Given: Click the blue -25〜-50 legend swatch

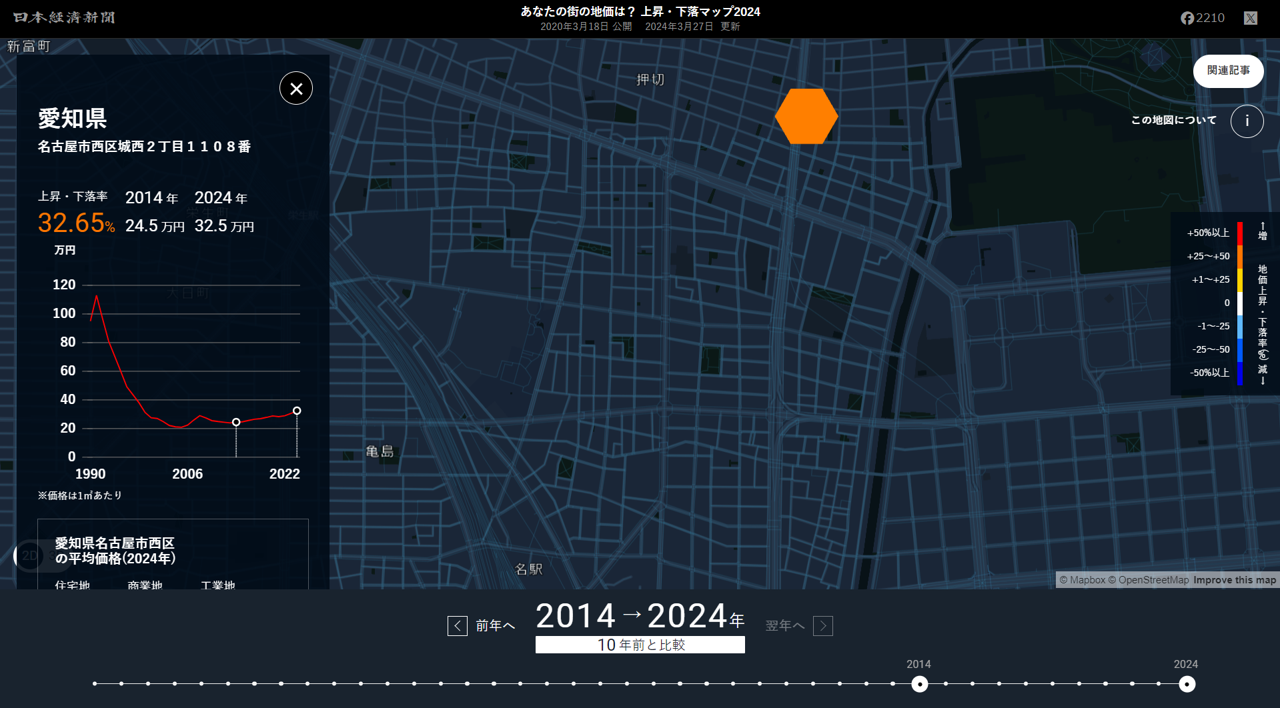Looking at the screenshot, I should tap(1240, 350).
